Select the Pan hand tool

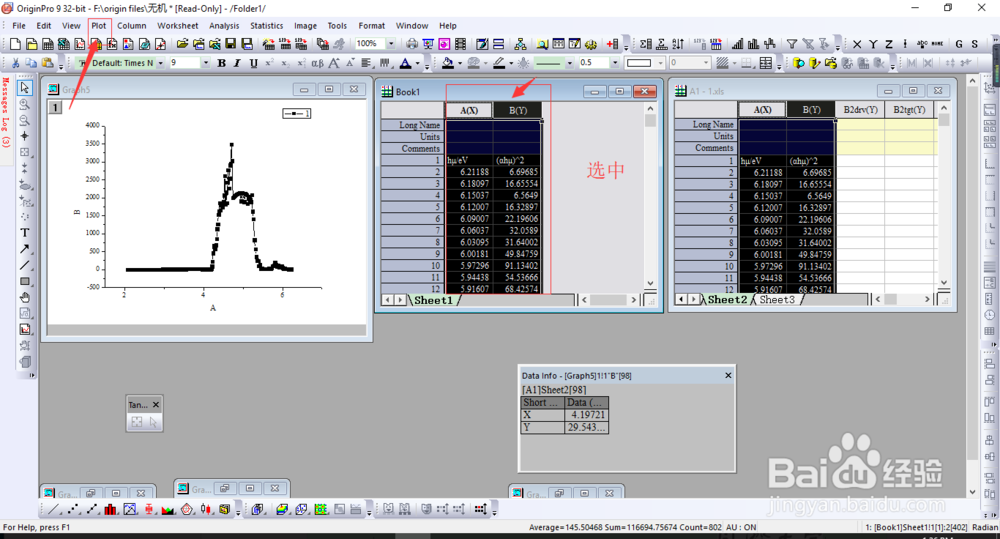pyautogui.click(x=24, y=297)
